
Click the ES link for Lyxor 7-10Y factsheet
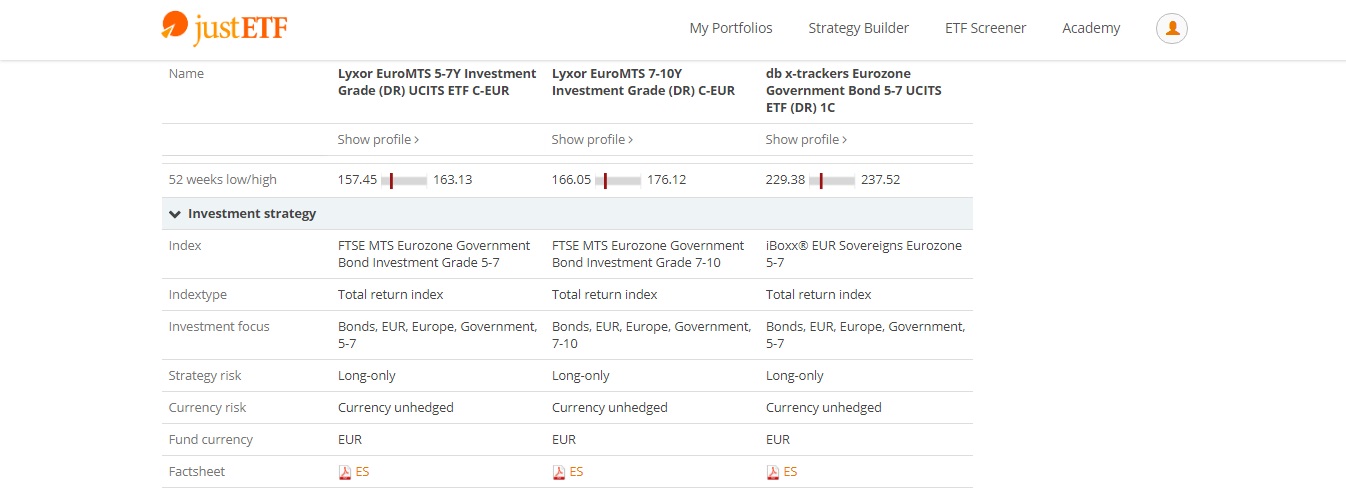pos(576,472)
